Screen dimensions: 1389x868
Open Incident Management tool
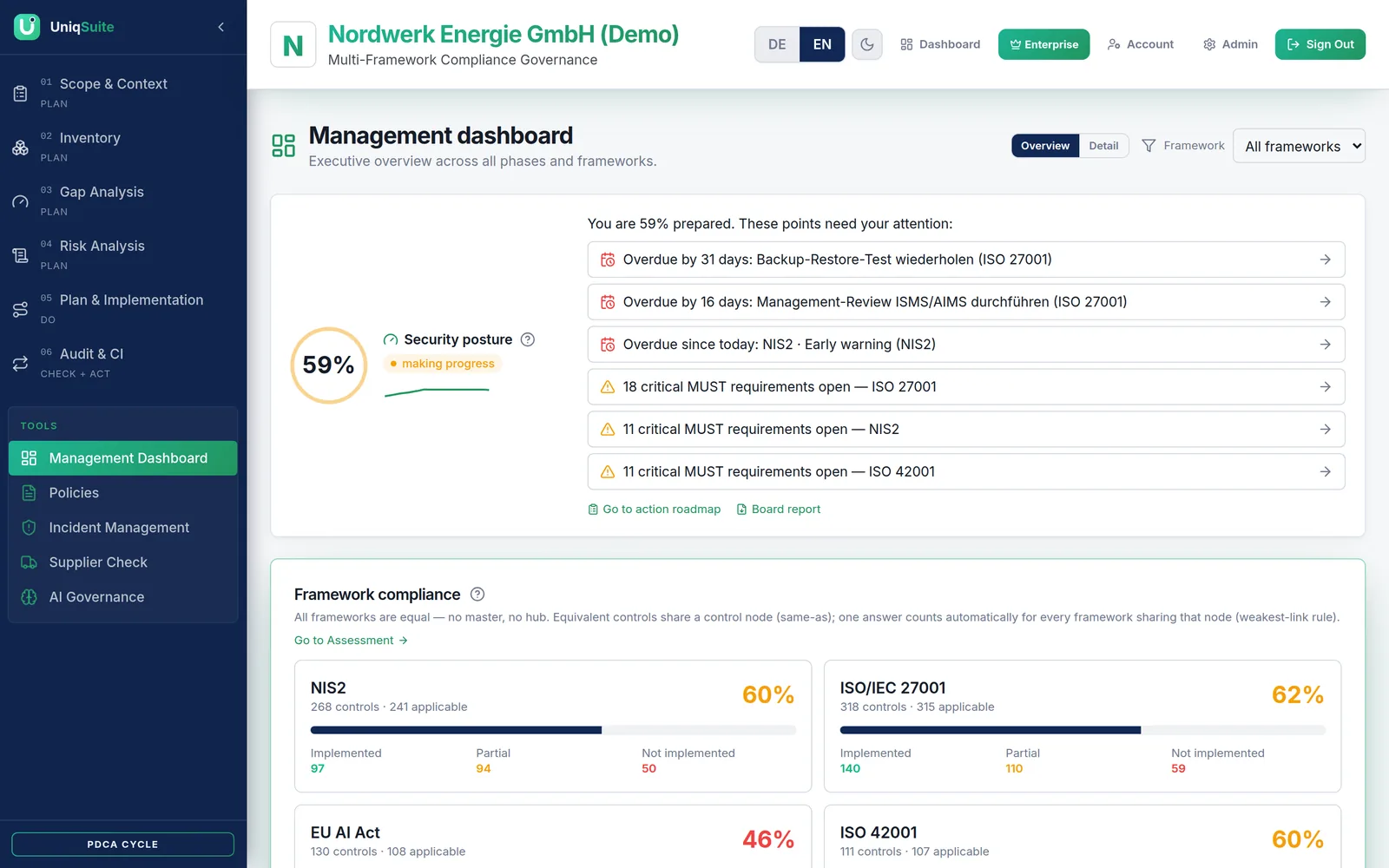pyautogui.click(x=122, y=528)
